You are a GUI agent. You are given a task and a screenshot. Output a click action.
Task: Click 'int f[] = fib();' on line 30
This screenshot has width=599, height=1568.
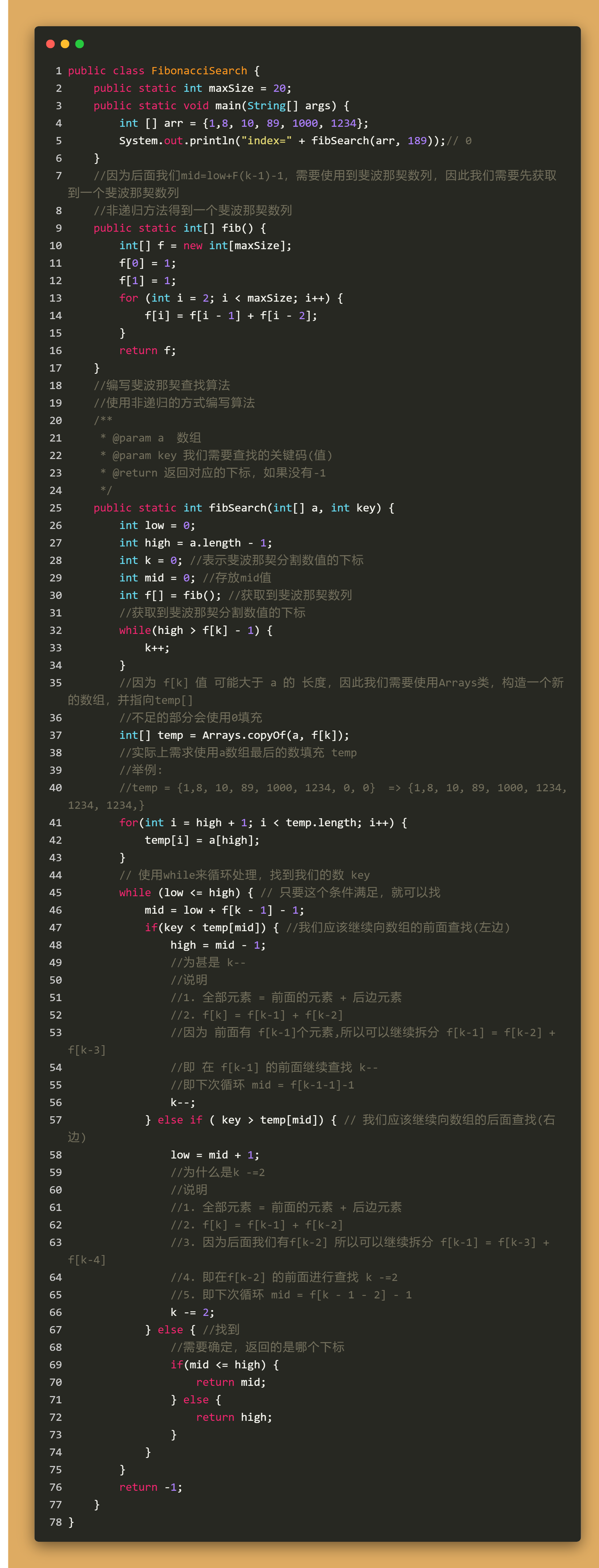(x=171, y=595)
